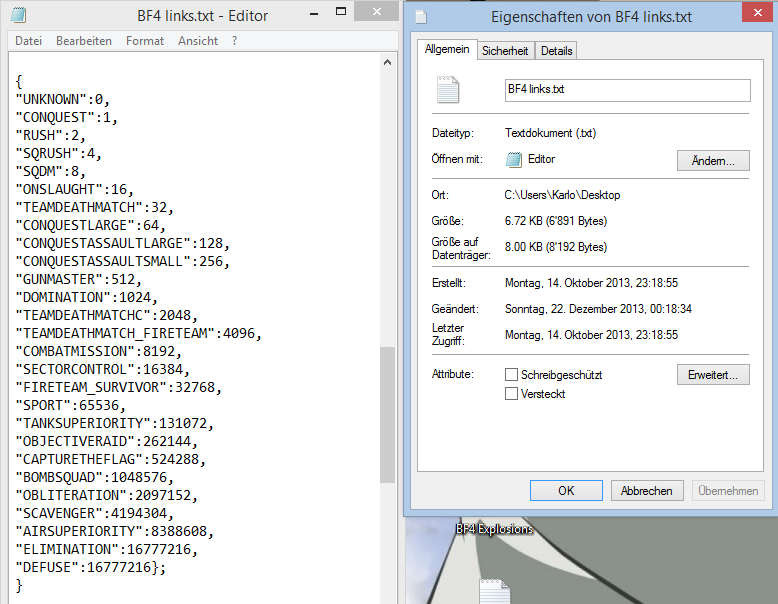This screenshot has width=778, height=604.
Task: Click the line "SECTORCONTROL":16384,
Action: [103, 369]
